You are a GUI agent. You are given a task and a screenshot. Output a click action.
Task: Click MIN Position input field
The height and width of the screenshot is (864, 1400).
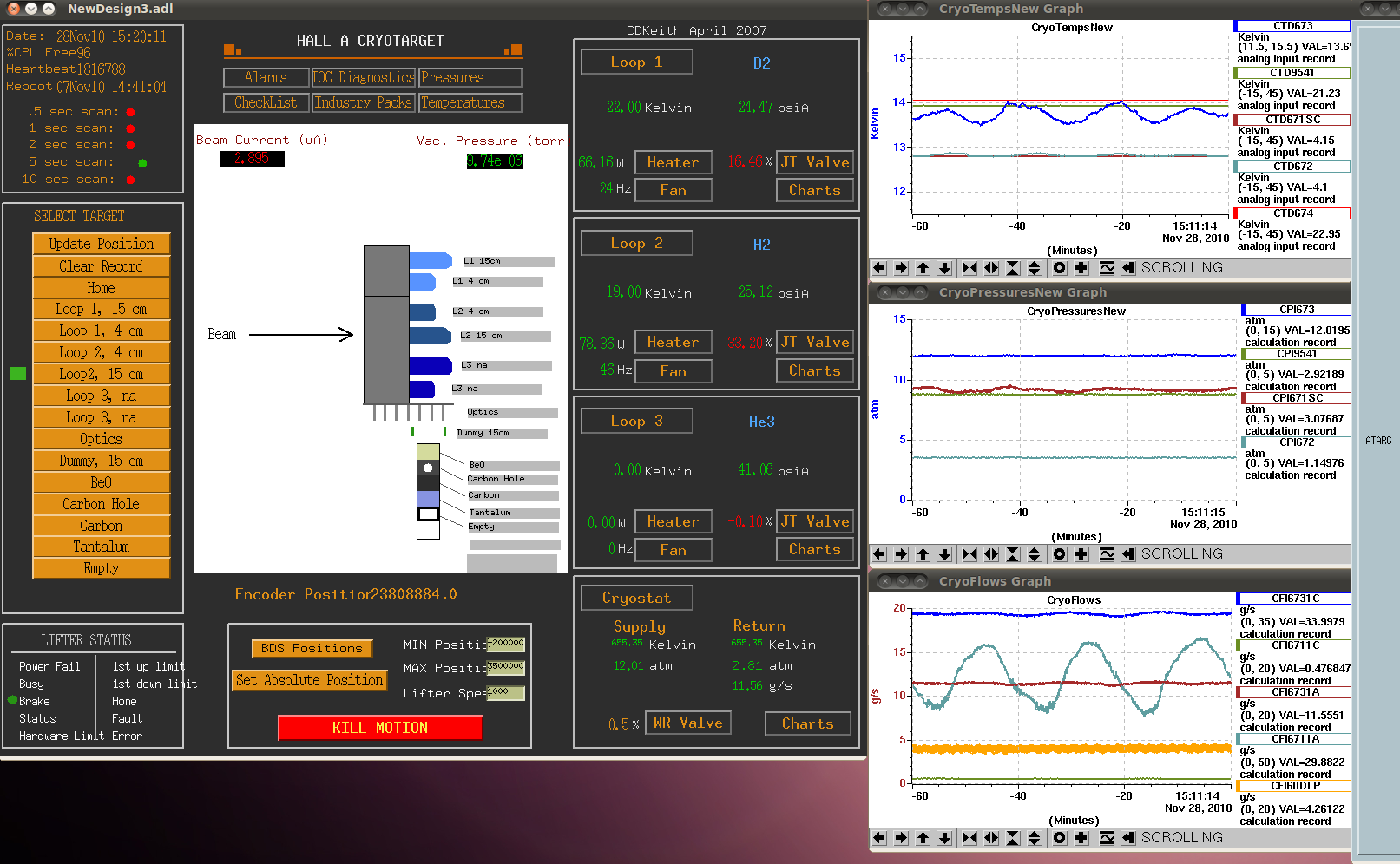[x=505, y=645]
